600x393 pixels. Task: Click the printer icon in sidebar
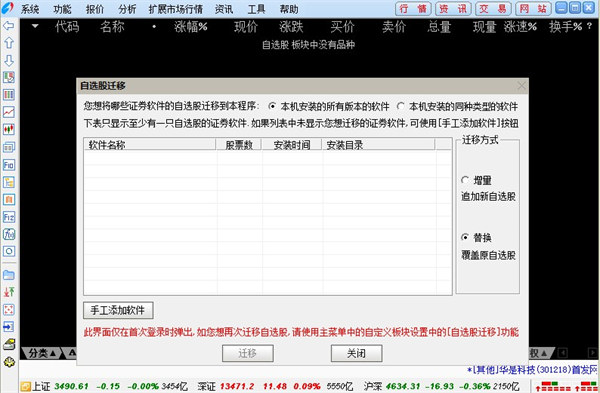pyautogui.click(x=9, y=344)
